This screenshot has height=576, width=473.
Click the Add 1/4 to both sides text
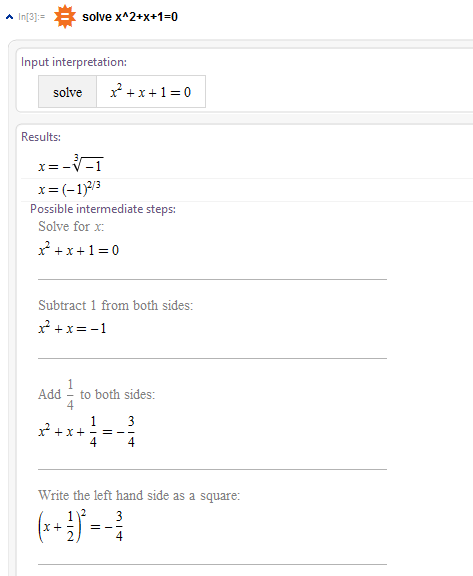pos(97,394)
